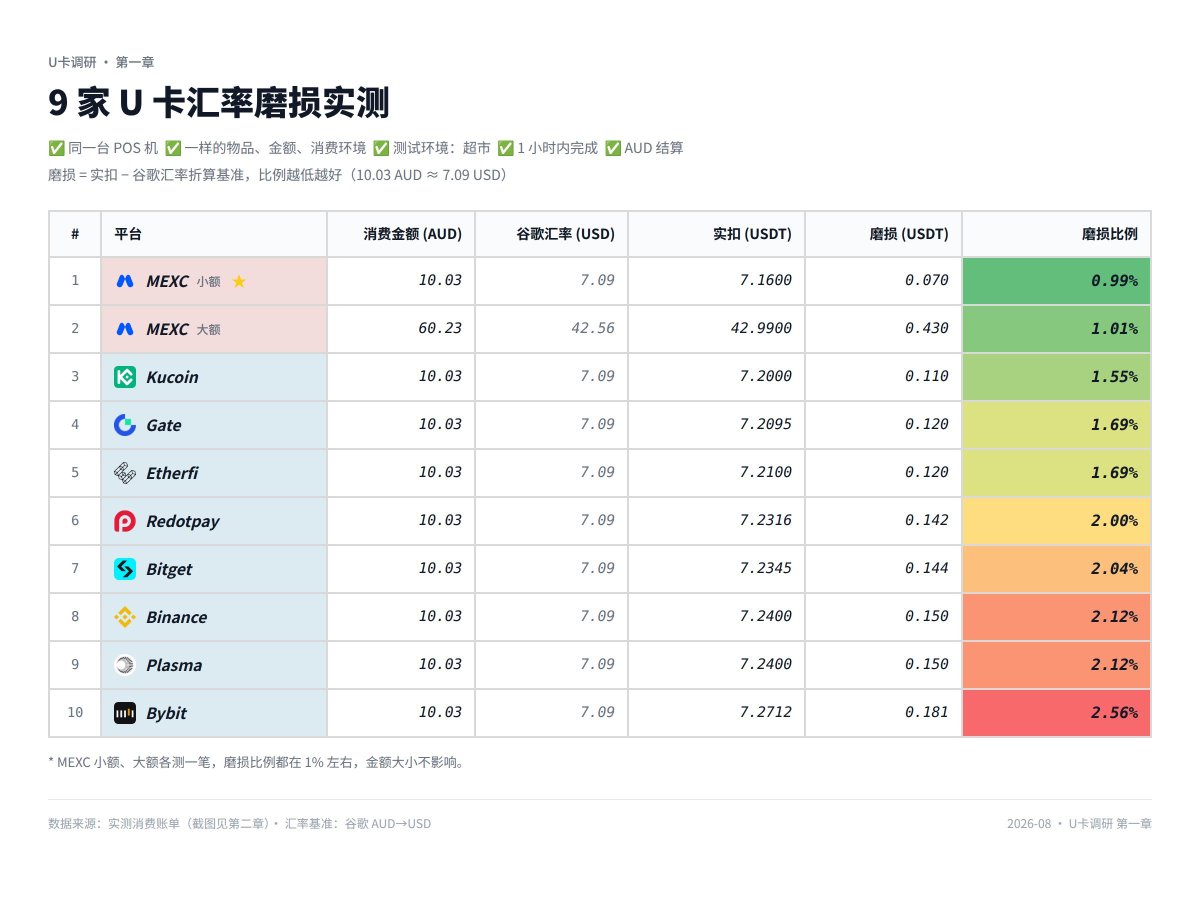The image size is (1200, 900).
Task: Click the 7.2095 charge value for Gate
Action: click(x=766, y=425)
